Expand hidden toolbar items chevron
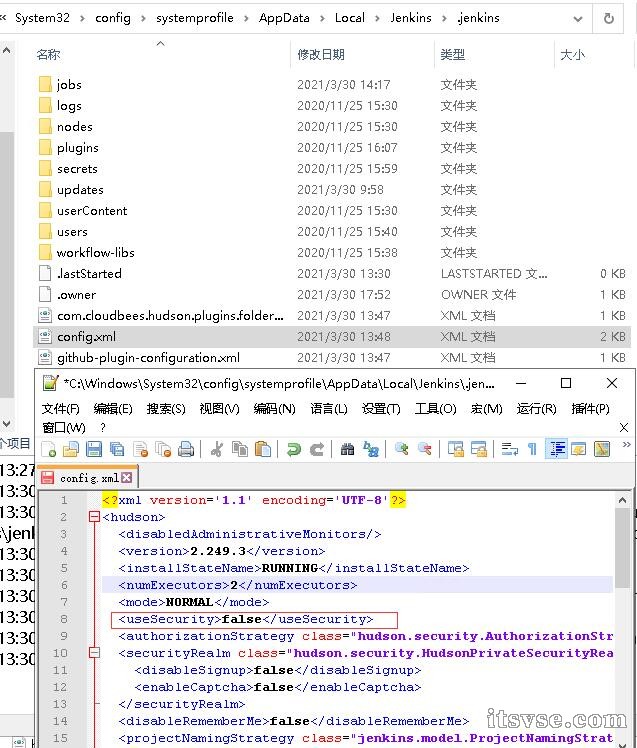The height and width of the screenshot is (748, 637). click(x=627, y=445)
